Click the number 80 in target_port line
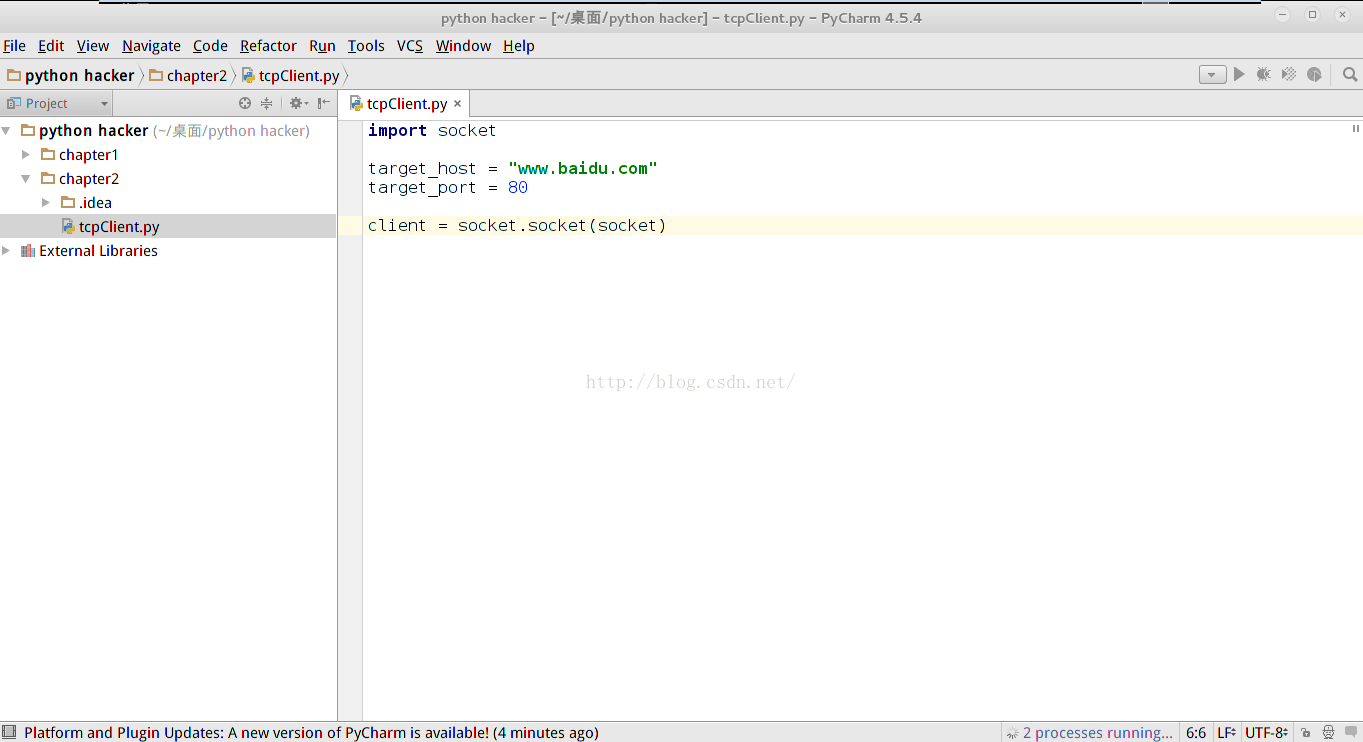 tap(517, 188)
